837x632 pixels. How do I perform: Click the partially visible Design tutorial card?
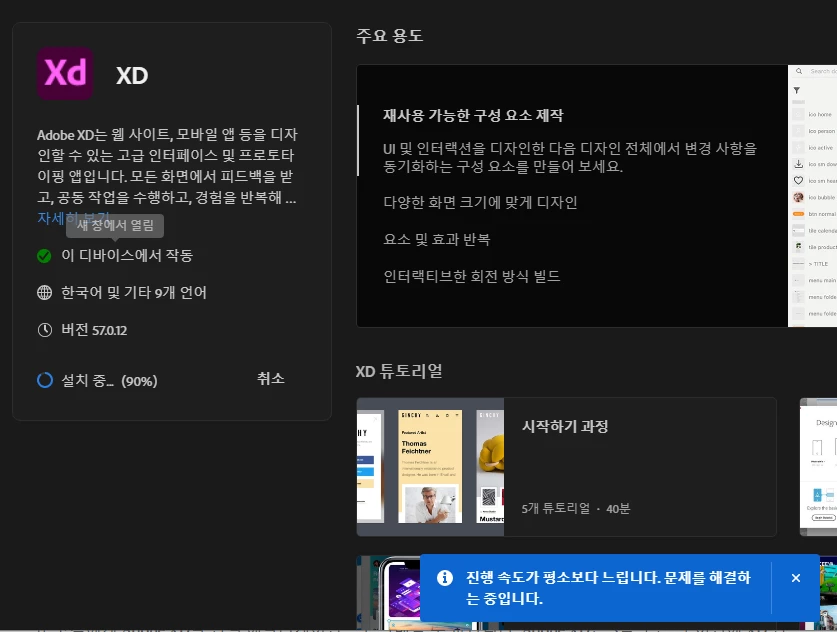coord(818,467)
